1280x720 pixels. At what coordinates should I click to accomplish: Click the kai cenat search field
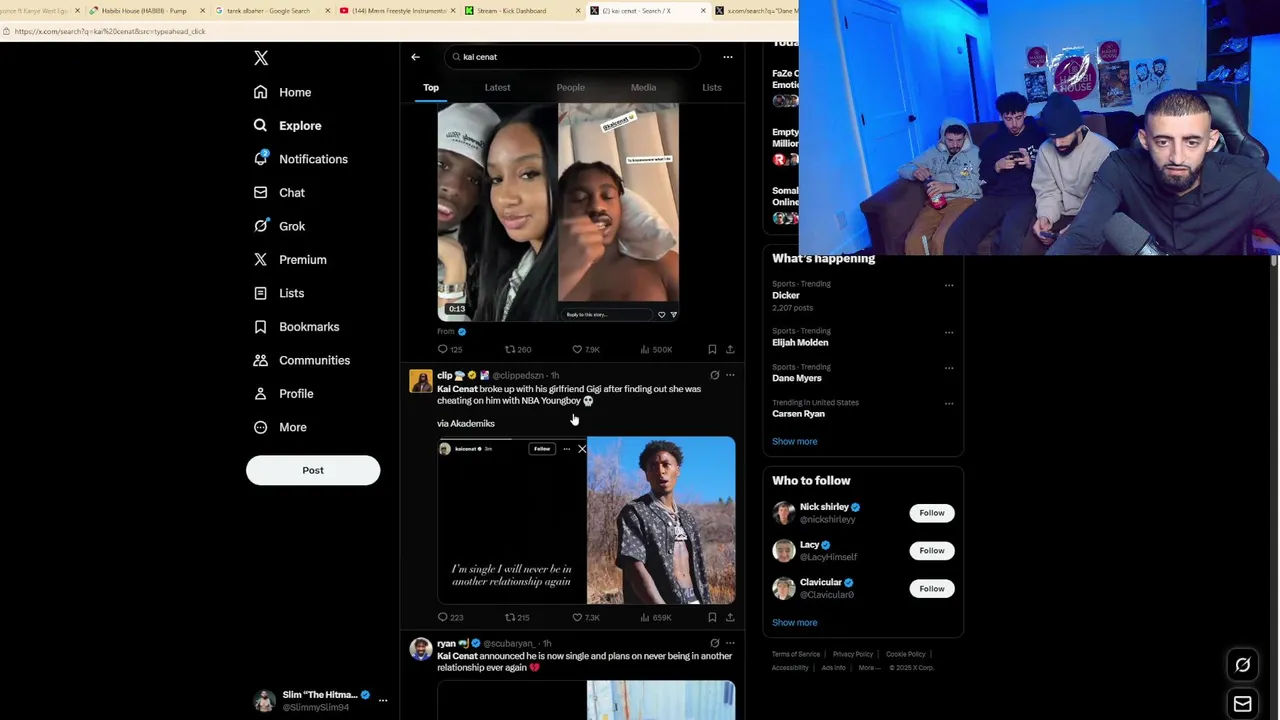(573, 57)
